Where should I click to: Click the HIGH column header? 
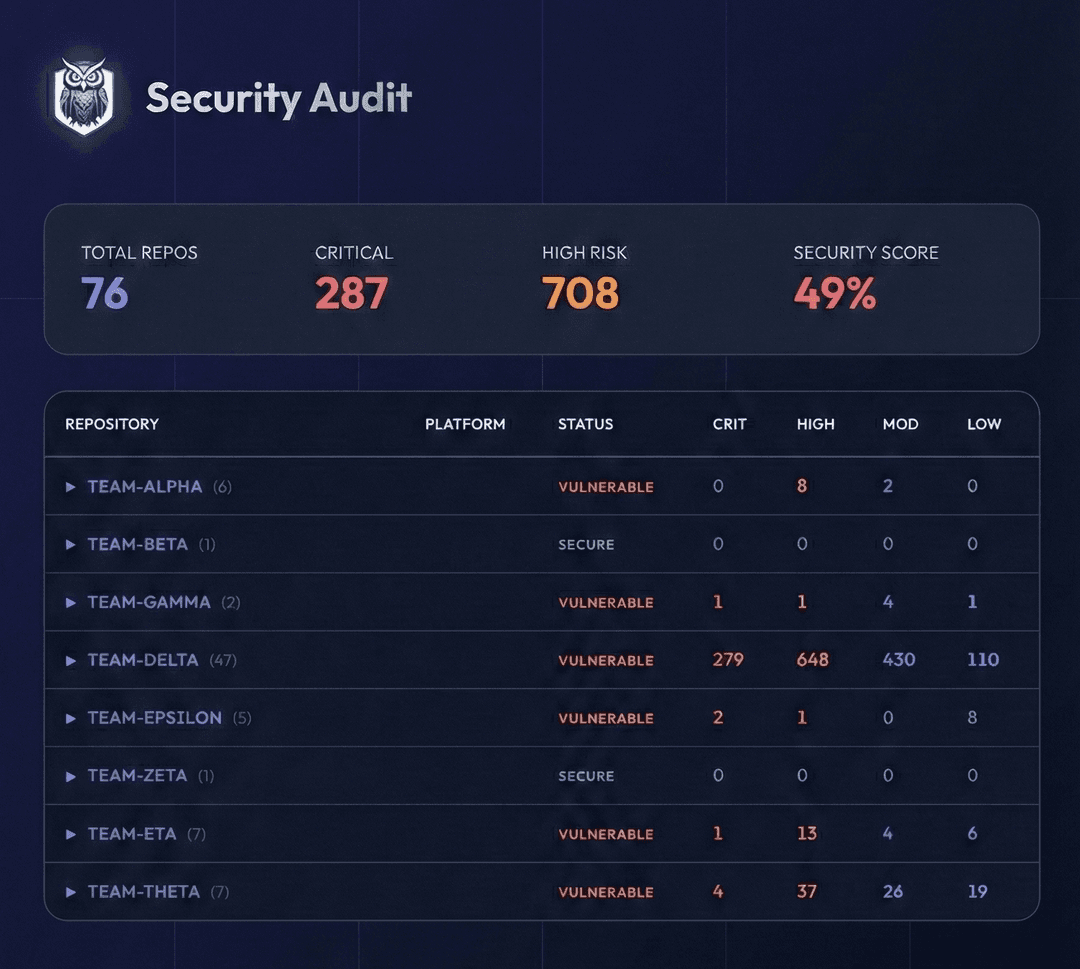815,424
